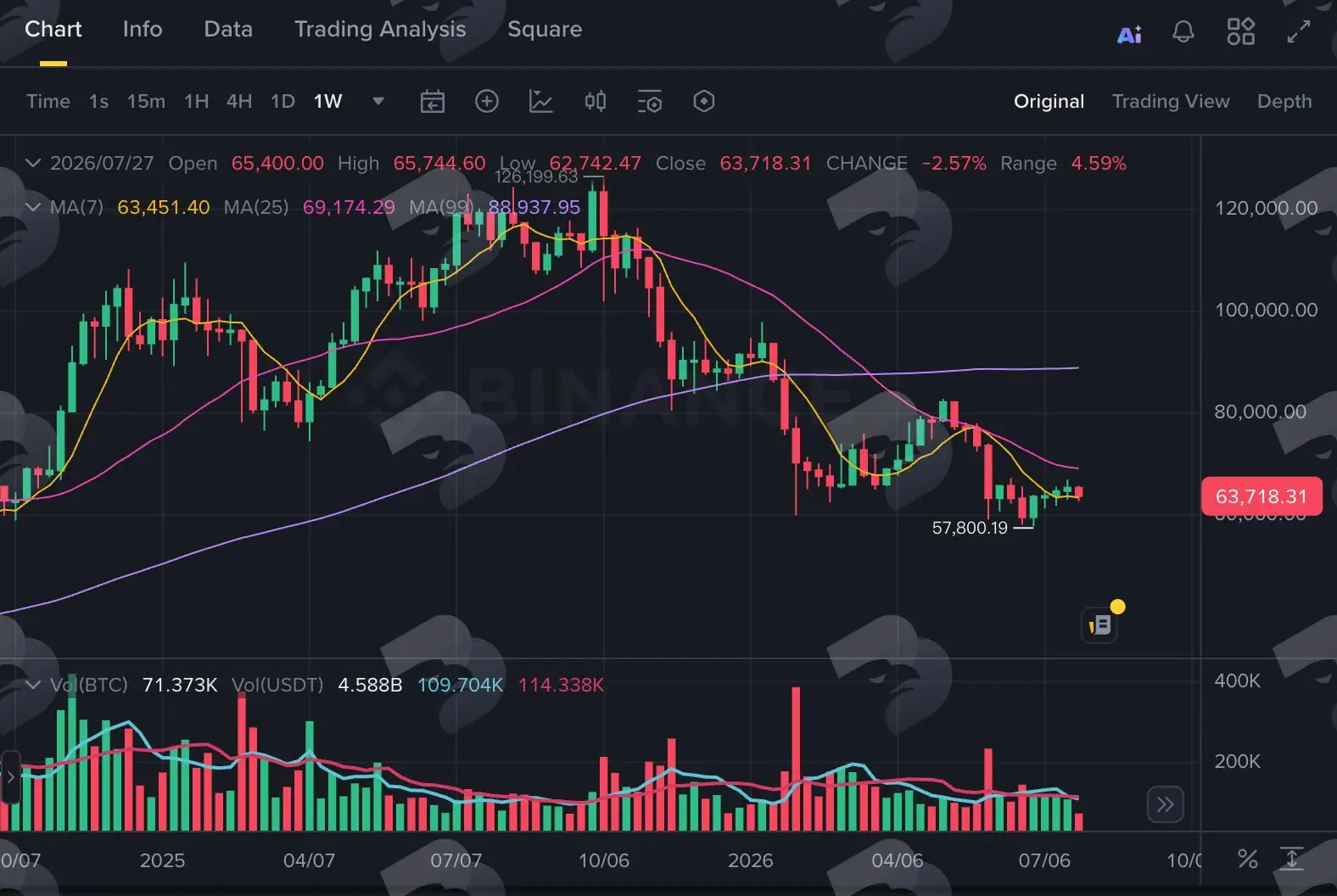Switch chart mode to Trading View
The width and height of the screenshot is (1337, 896).
(1171, 101)
